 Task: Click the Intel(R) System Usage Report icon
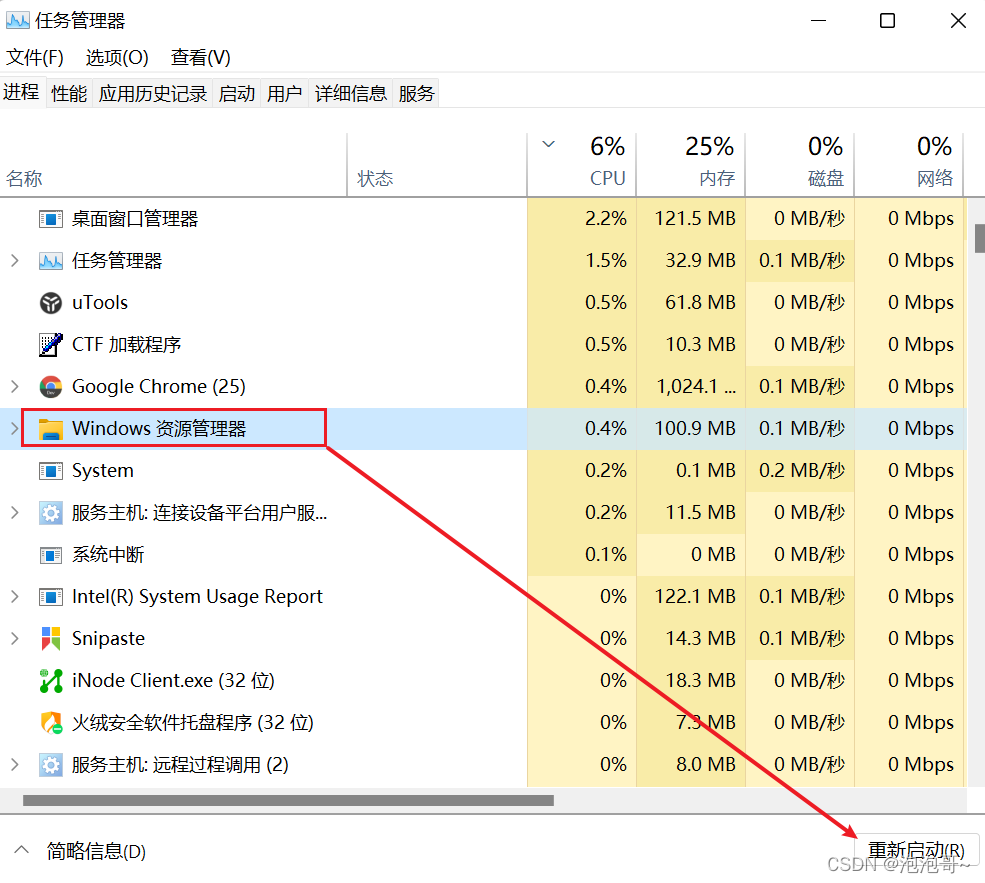tap(51, 597)
